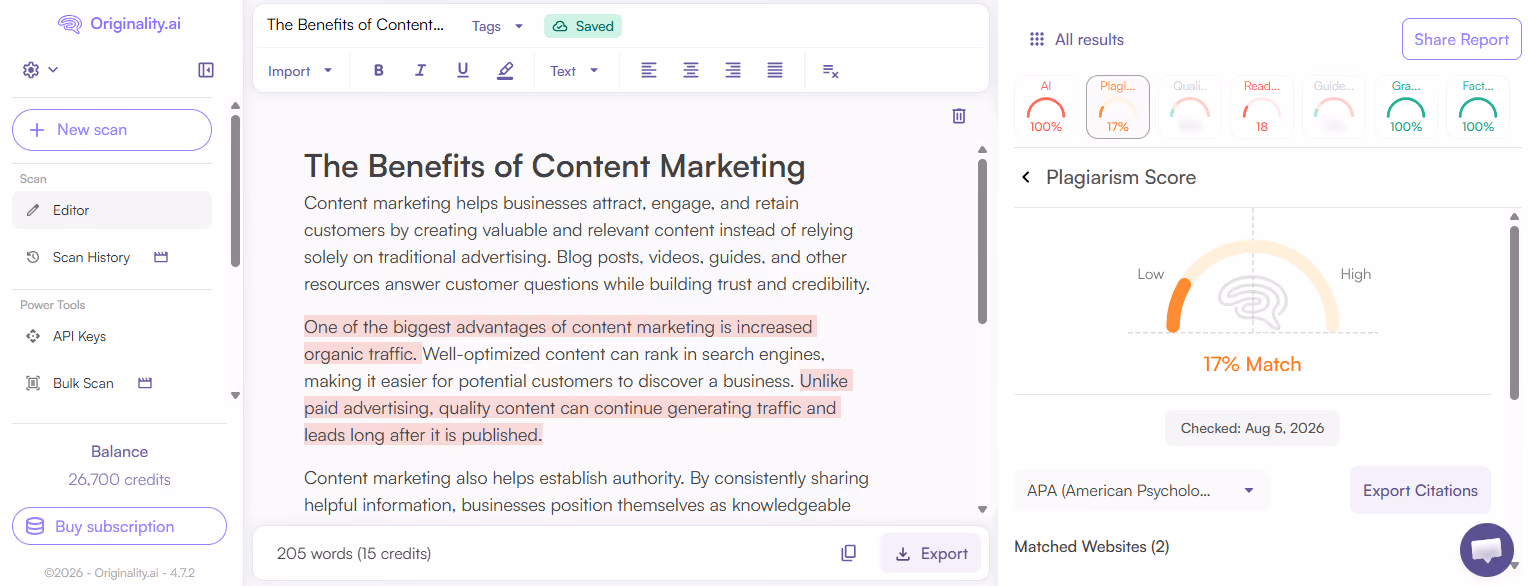Viewport: 1528px width, 586px height.
Task: Collapse the sidebar panel icon
Action: [206, 70]
